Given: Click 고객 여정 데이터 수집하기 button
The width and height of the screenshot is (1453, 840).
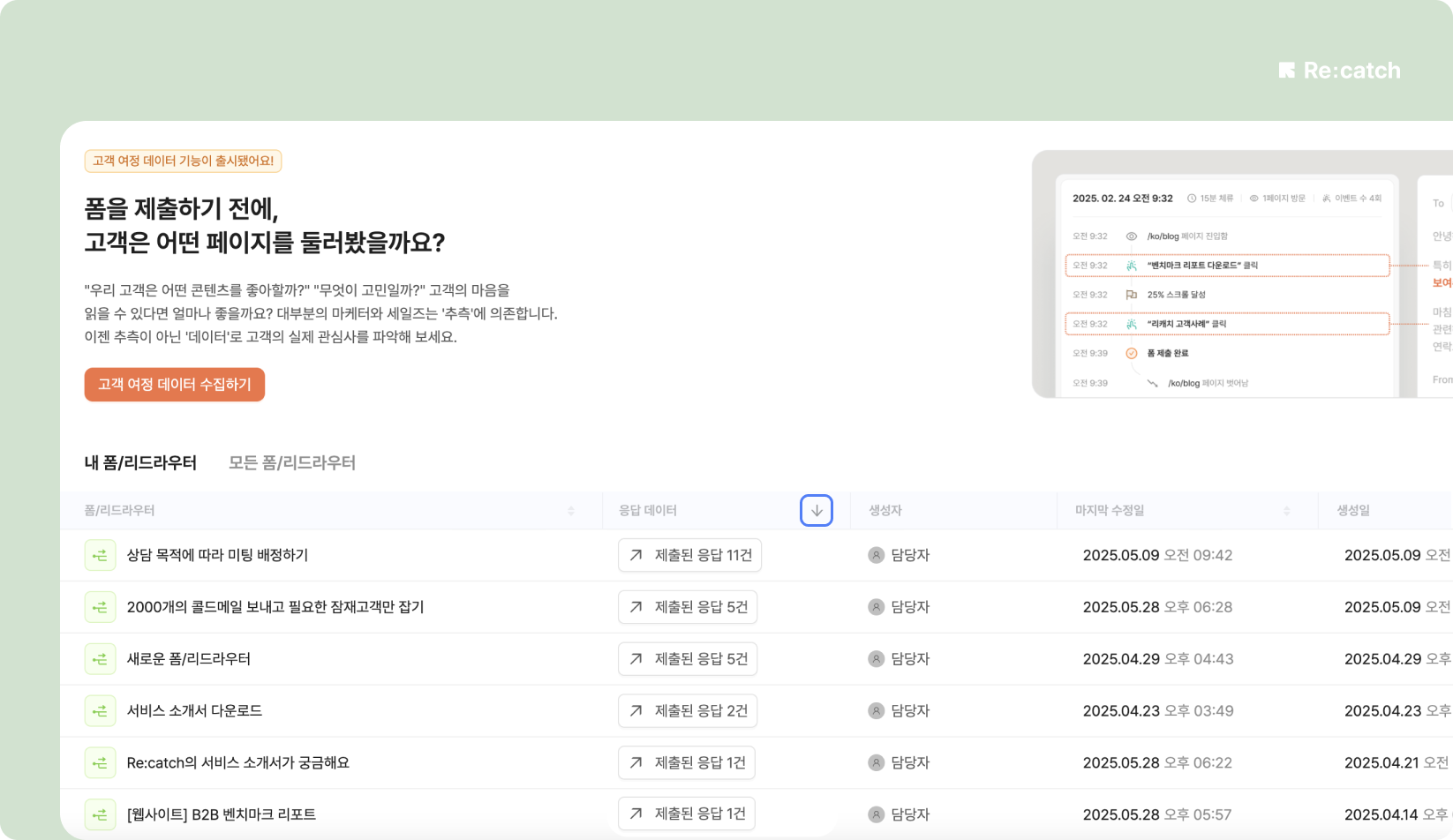Looking at the screenshot, I should [x=175, y=385].
